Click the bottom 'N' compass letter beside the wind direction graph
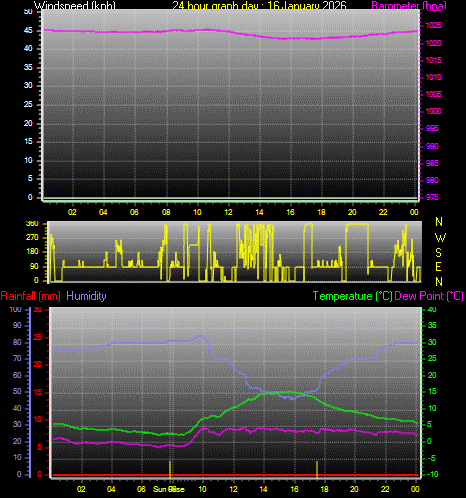This screenshot has width=466, height=498. [439, 282]
